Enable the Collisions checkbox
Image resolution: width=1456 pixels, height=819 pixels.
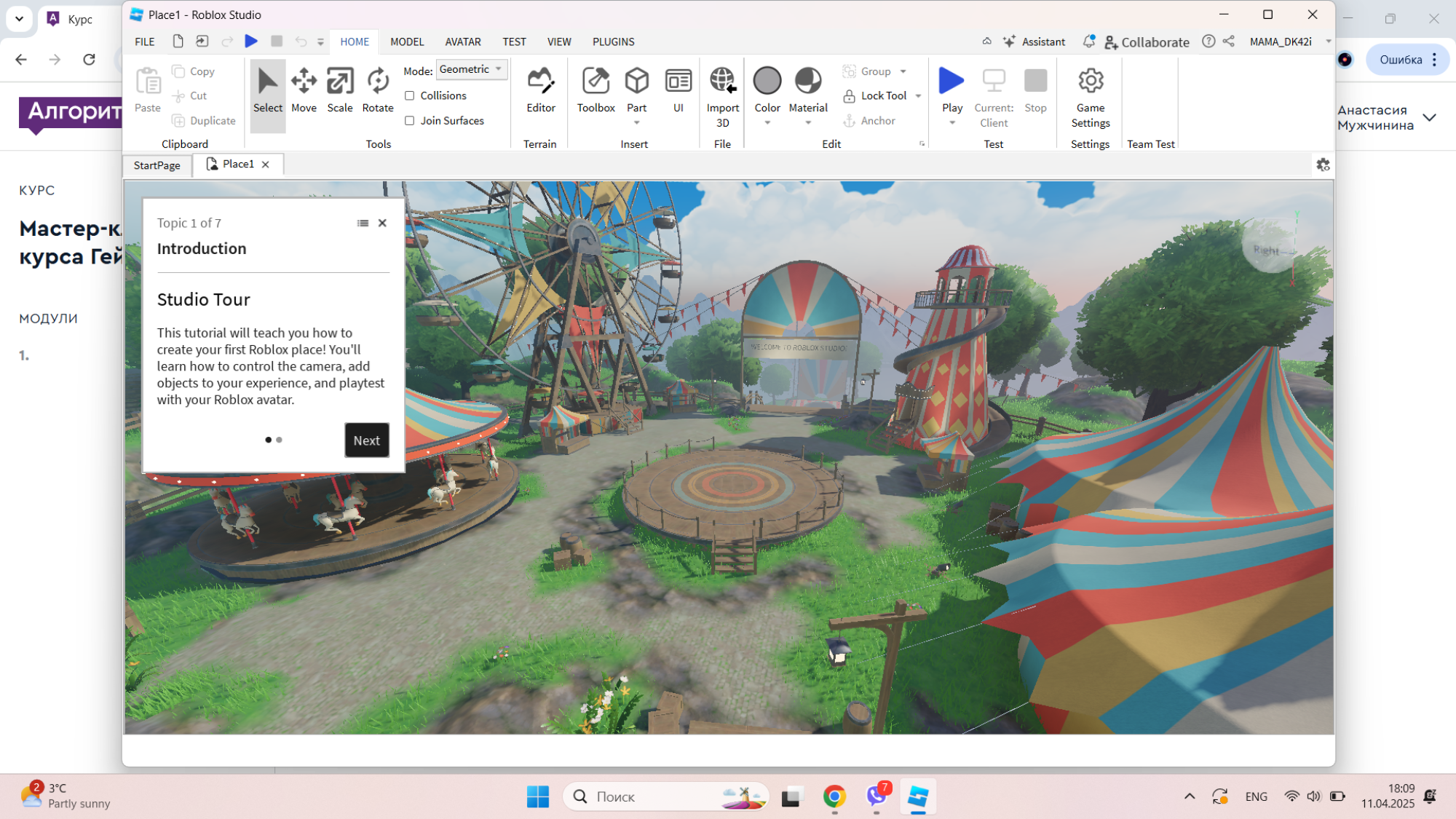click(x=410, y=95)
